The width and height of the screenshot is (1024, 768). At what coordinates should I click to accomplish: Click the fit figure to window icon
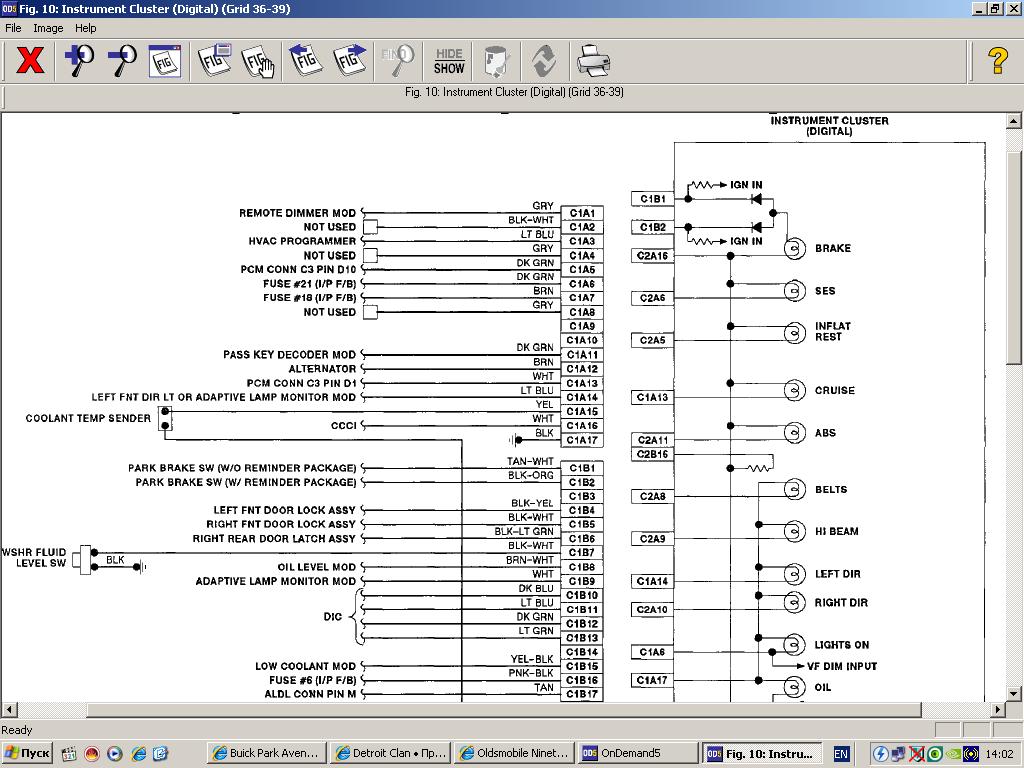[165, 61]
